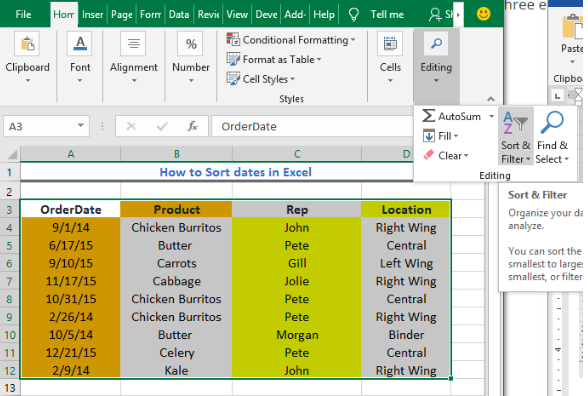Click the Tell me lightbulb icon
This screenshot has width=588, height=396.
(x=354, y=15)
